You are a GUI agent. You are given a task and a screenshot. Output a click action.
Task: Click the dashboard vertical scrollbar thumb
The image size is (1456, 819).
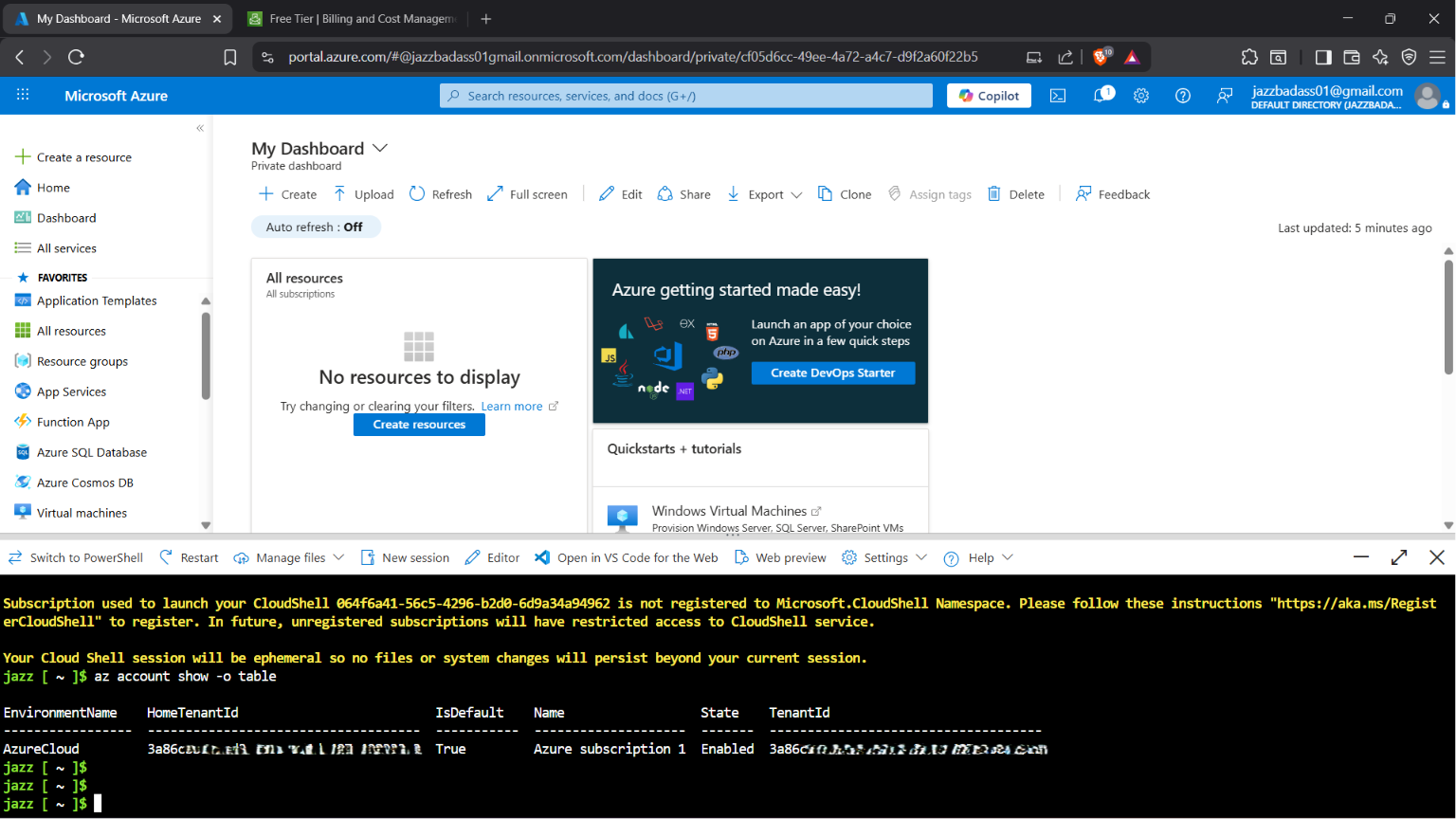(x=1448, y=318)
